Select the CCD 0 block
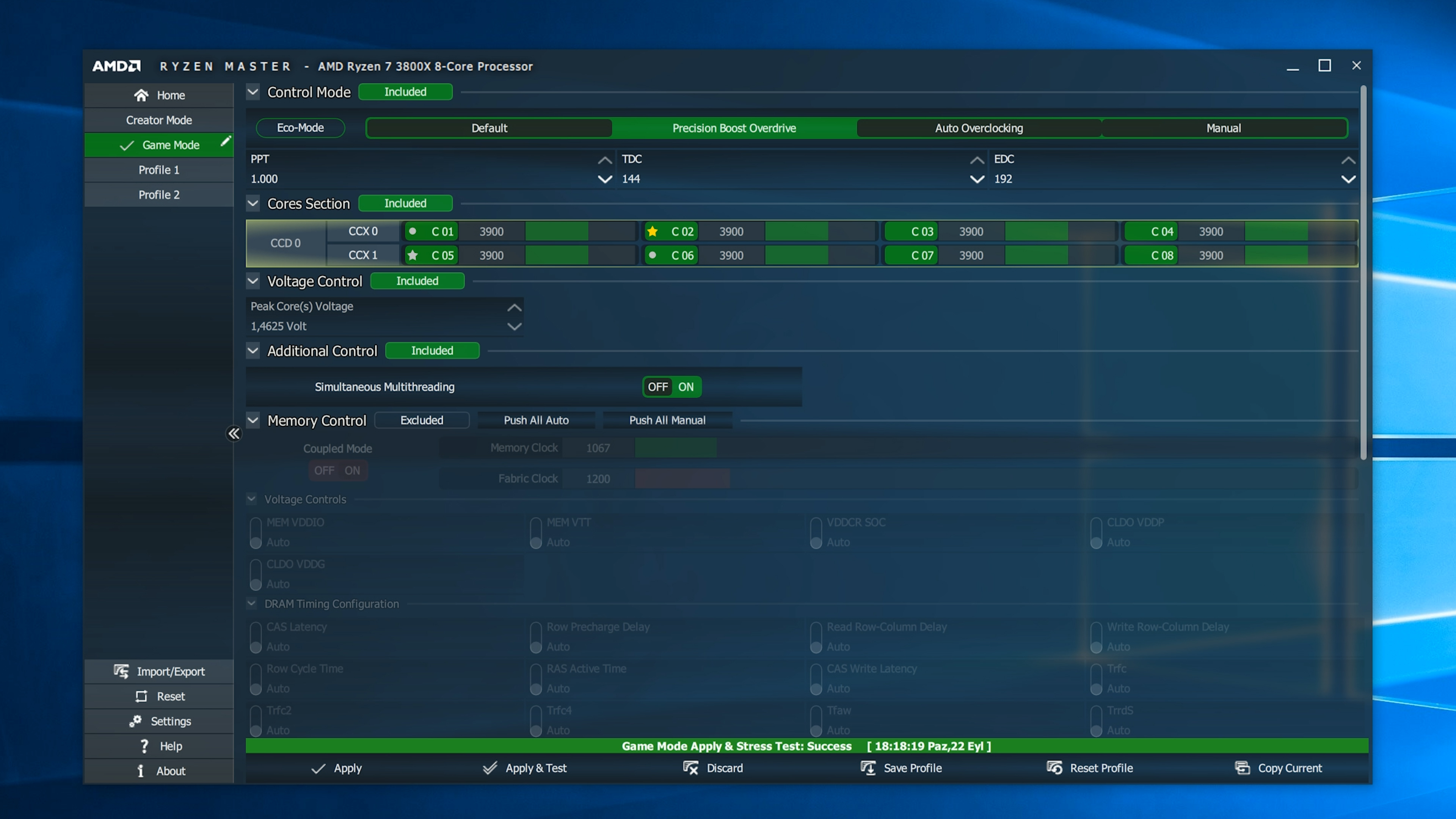The height and width of the screenshot is (819, 1456). tap(286, 243)
